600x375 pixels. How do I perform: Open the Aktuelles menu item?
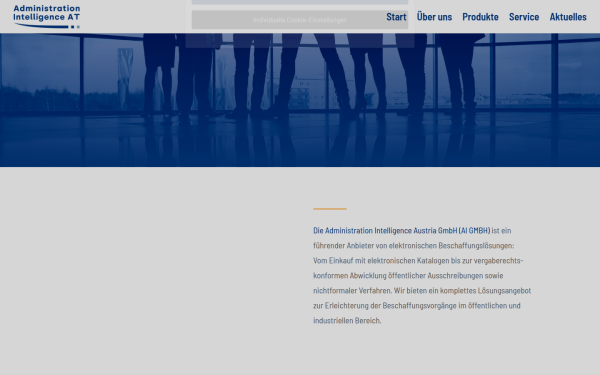point(568,17)
